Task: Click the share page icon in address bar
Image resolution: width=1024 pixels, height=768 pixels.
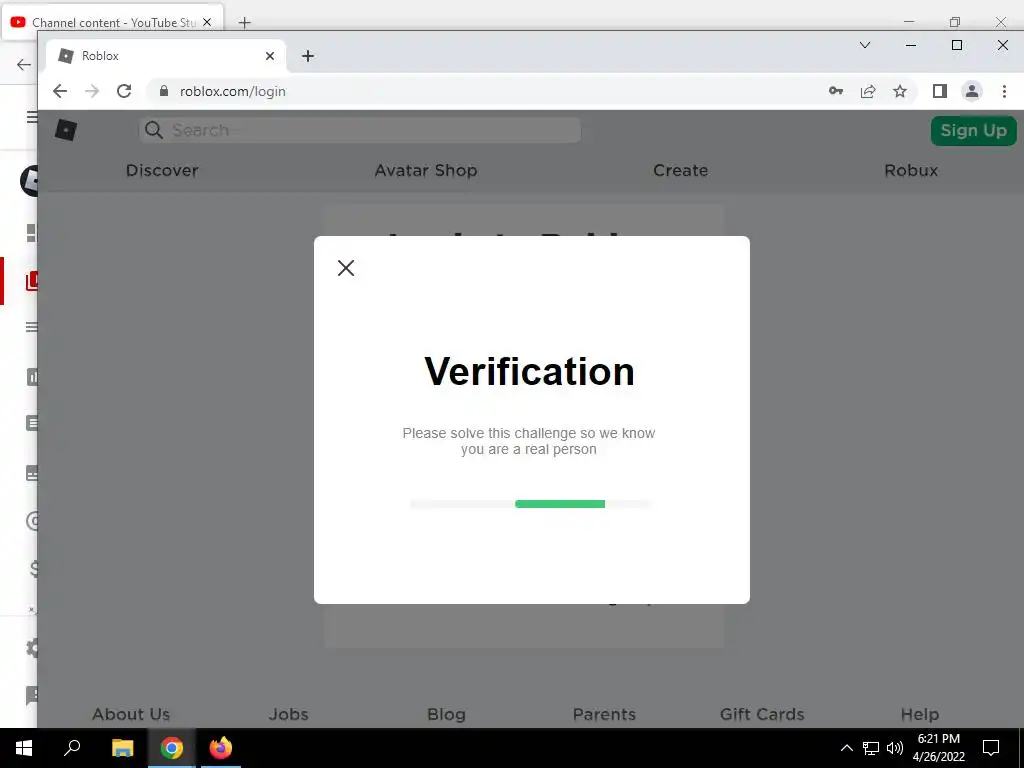Action: pos(868,91)
